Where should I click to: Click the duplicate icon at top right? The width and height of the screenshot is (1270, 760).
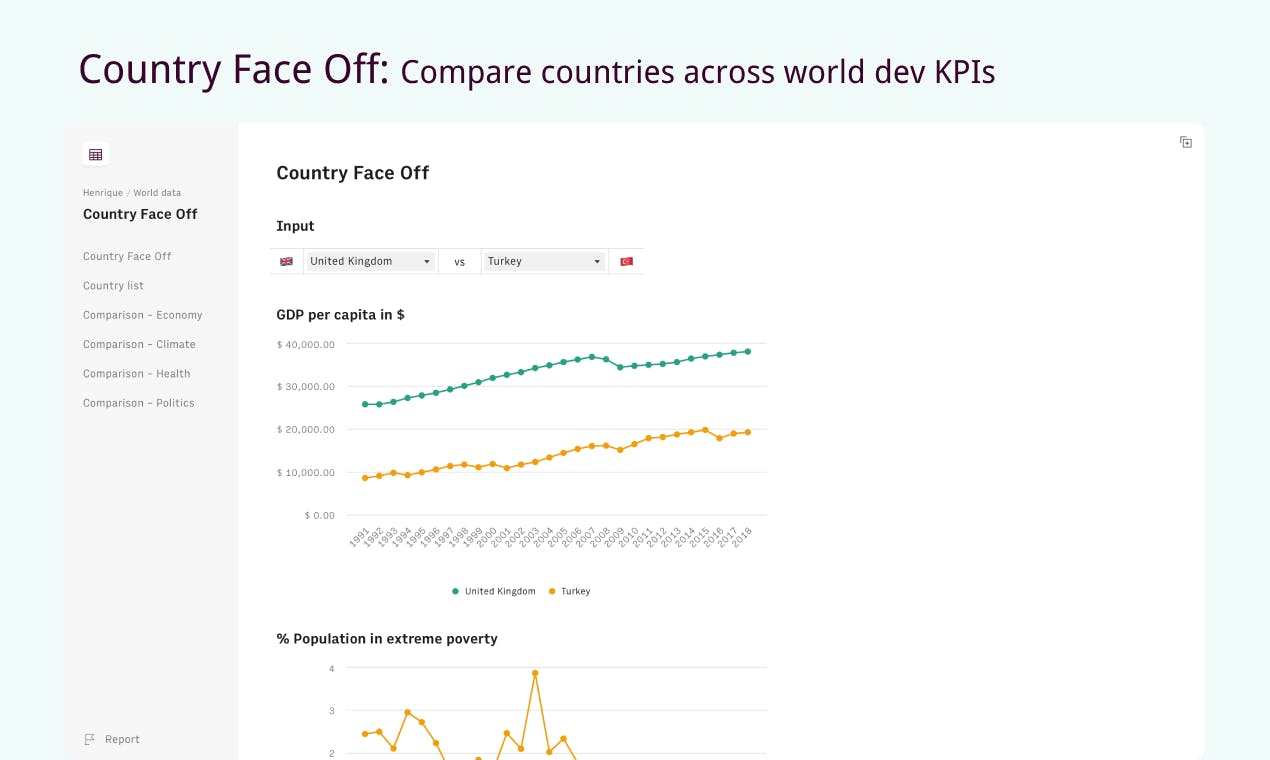point(1186,142)
